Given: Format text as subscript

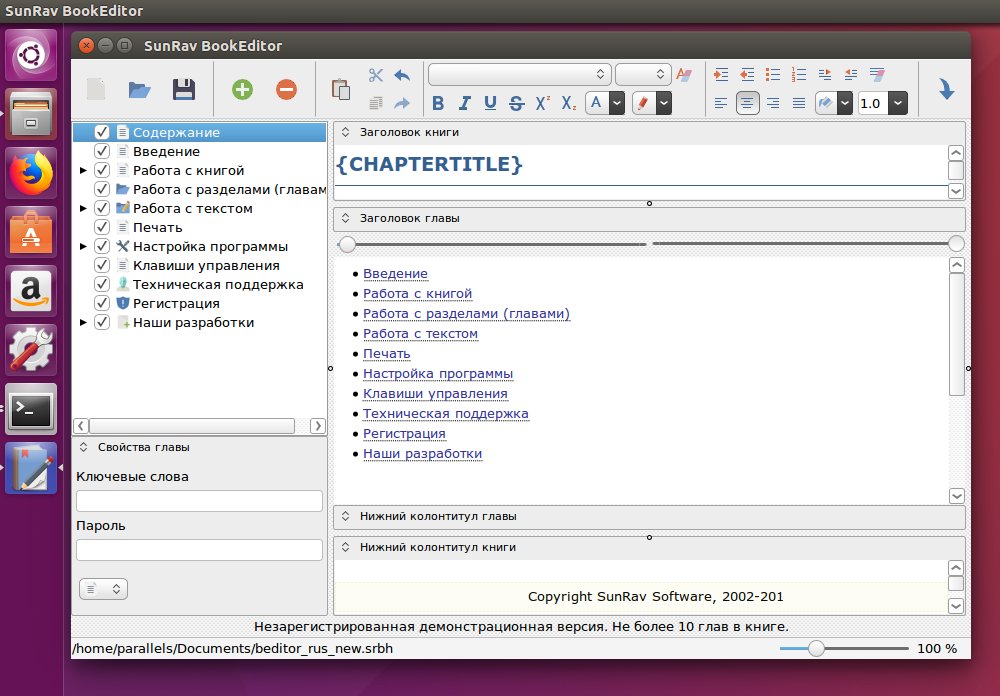Looking at the screenshot, I should 569,103.
